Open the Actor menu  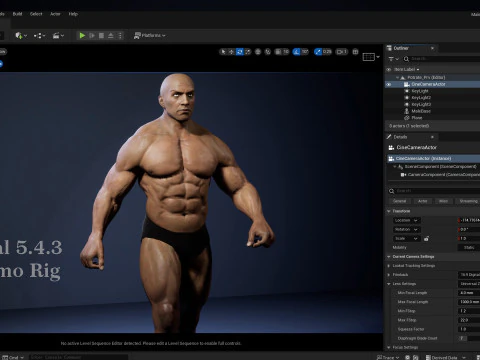pos(55,14)
